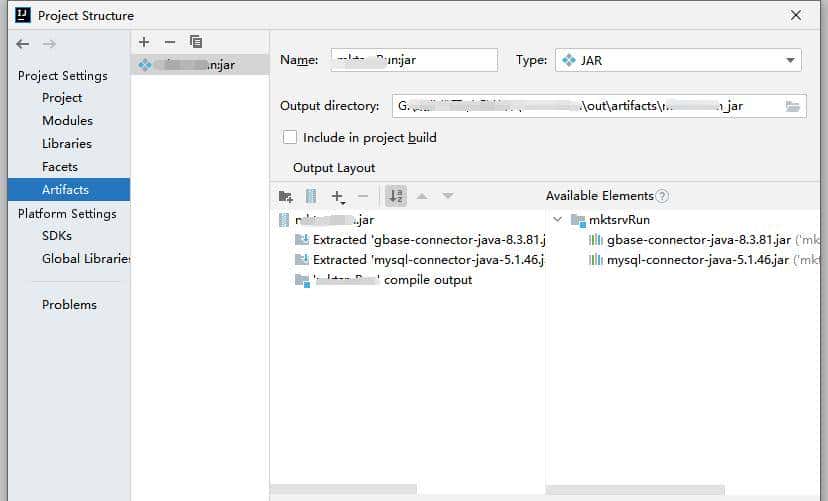The height and width of the screenshot is (501, 828).
Task: Browse for output directory folder
Action: [x=793, y=106]
